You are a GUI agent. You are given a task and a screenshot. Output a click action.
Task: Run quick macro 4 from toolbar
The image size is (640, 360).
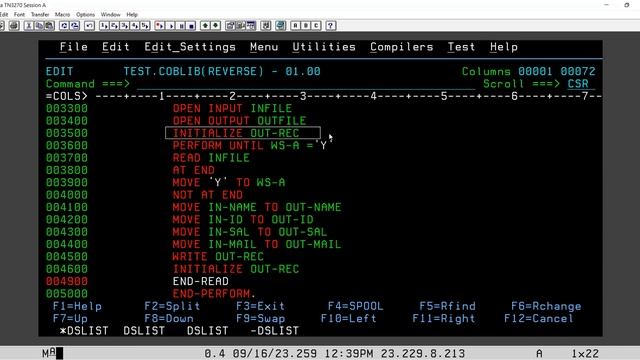coord(135,26)
